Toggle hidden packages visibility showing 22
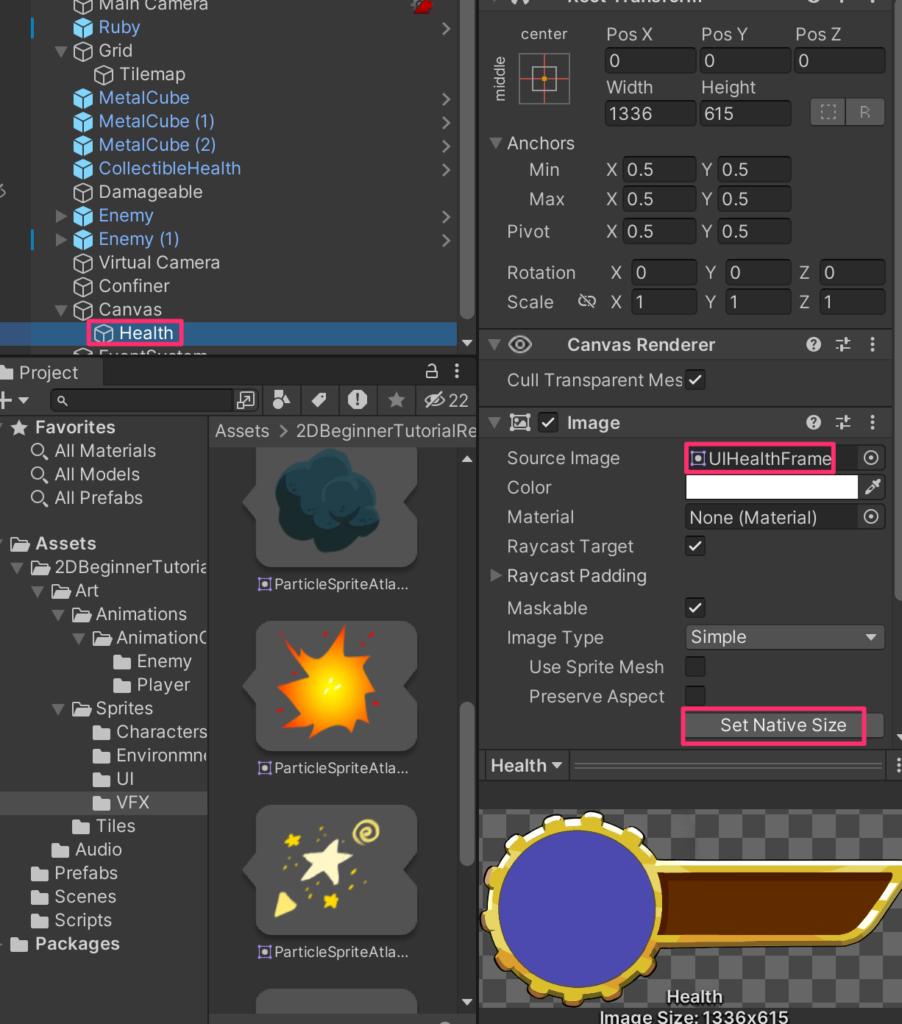Image resolution: width=902 pixels, height=1024 pixels. tap(446, 400)
